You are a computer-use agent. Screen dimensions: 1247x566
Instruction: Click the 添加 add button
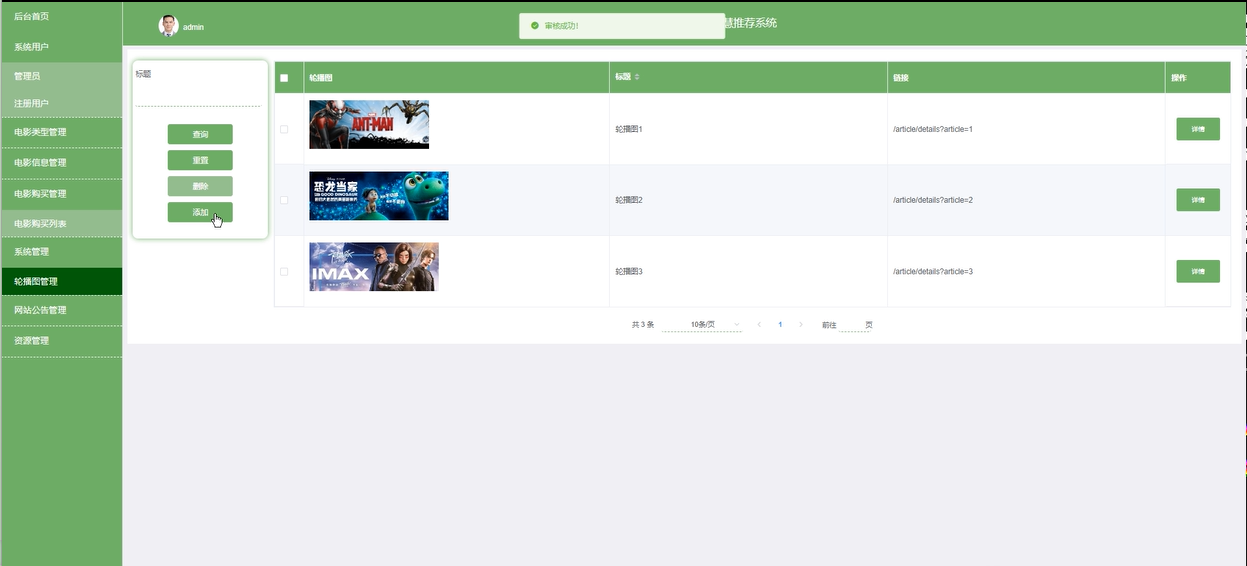tap(200, 212)
